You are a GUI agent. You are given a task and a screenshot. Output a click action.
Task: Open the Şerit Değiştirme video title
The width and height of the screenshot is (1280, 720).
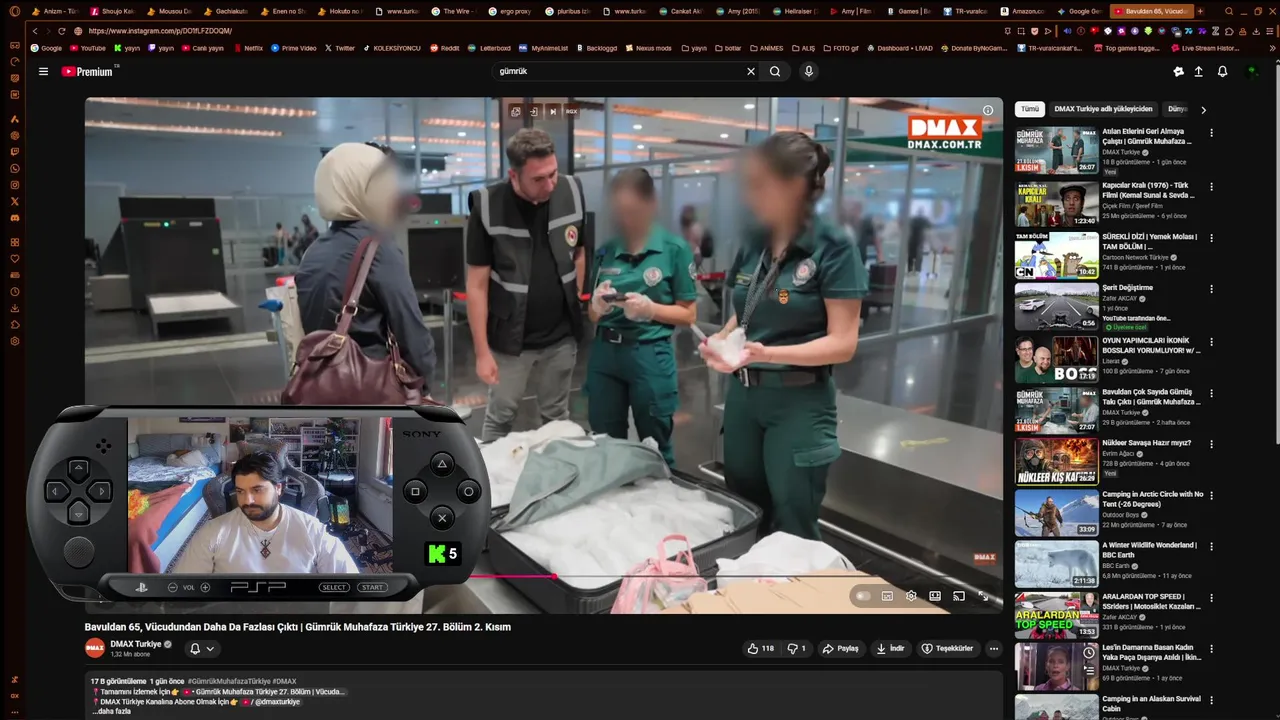[x=1127, y=288]
